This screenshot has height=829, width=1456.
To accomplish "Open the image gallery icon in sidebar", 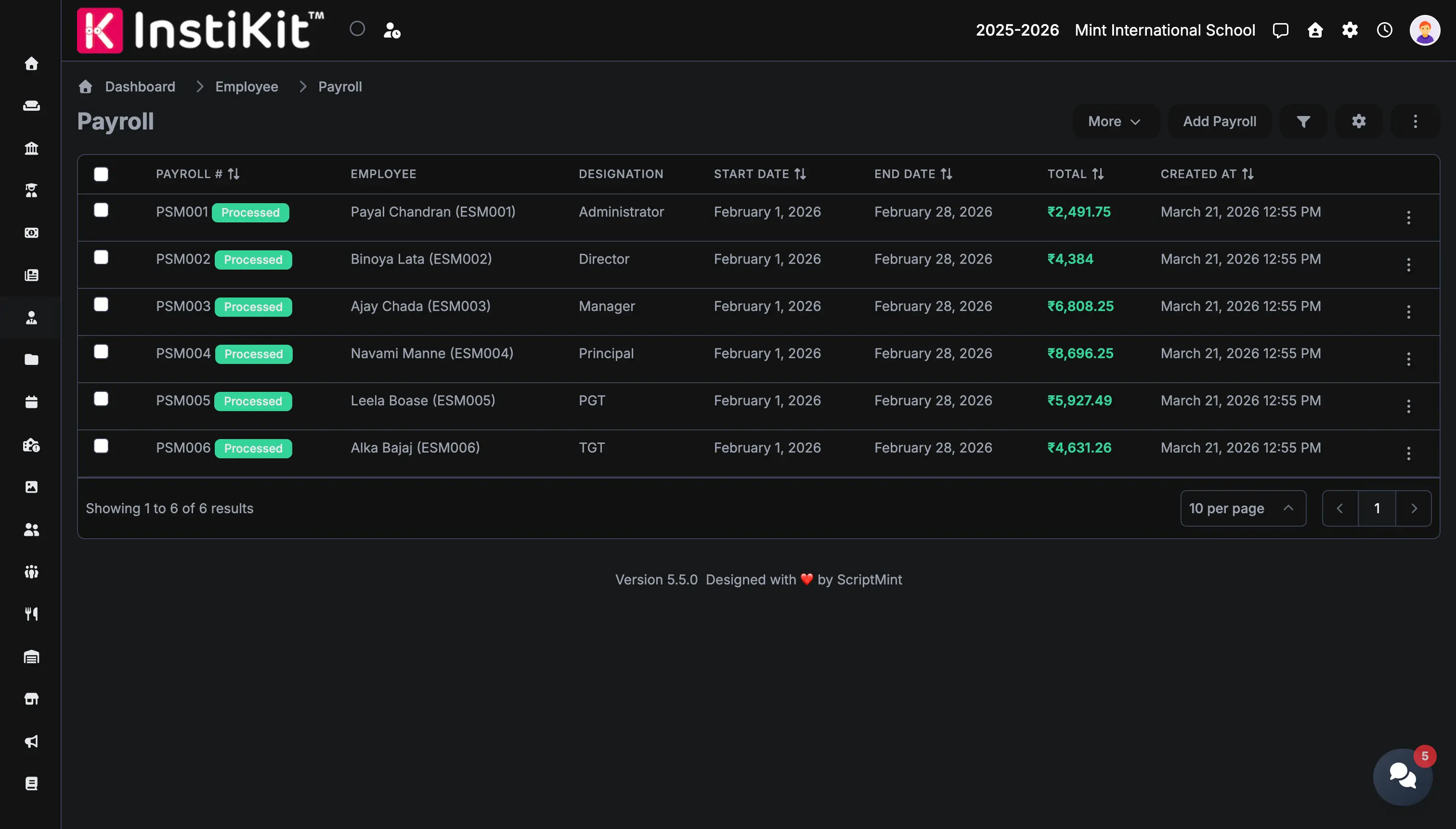I will point(32,487).
